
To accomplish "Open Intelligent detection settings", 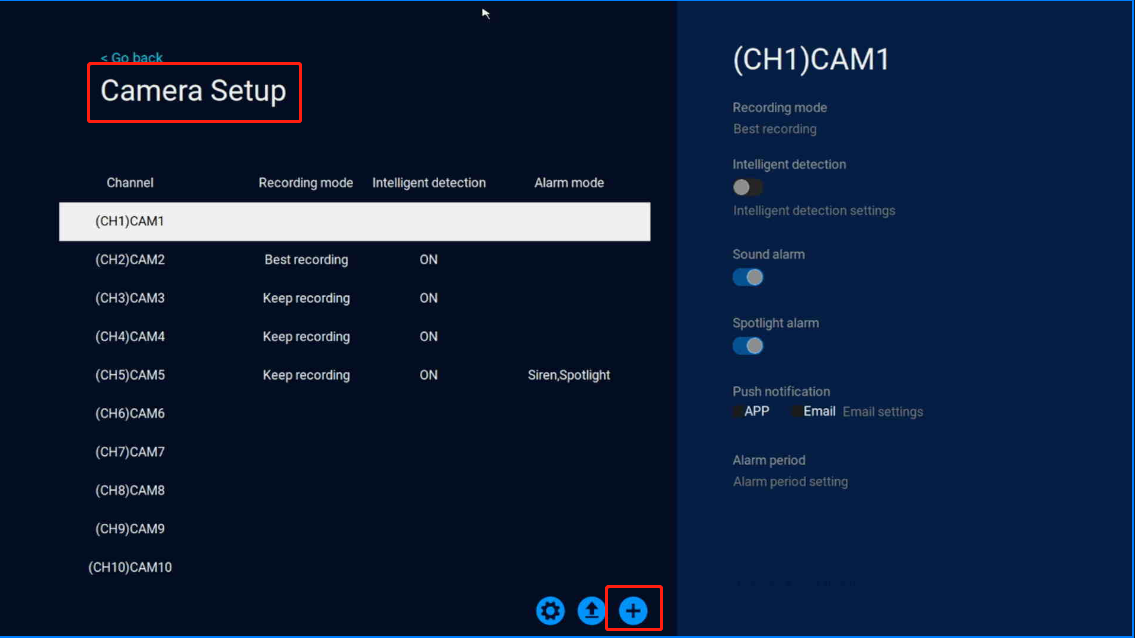I will pyautogui.click(x=813, y=211).
